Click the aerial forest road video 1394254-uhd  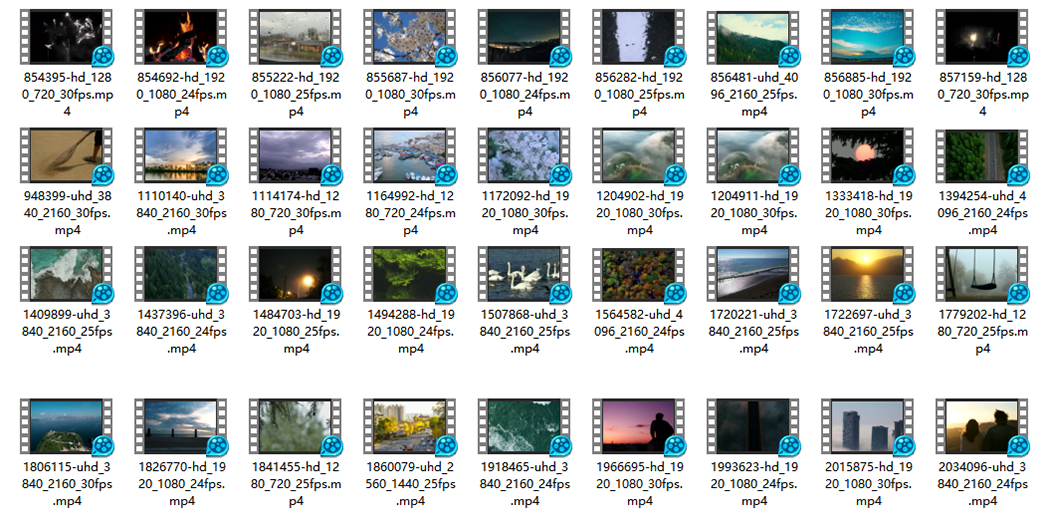983,155
